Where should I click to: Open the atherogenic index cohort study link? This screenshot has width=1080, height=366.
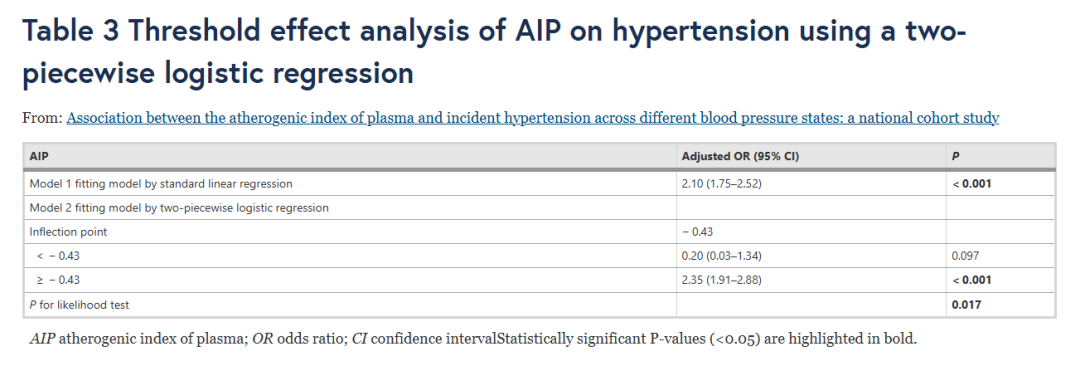coord(532,119)
